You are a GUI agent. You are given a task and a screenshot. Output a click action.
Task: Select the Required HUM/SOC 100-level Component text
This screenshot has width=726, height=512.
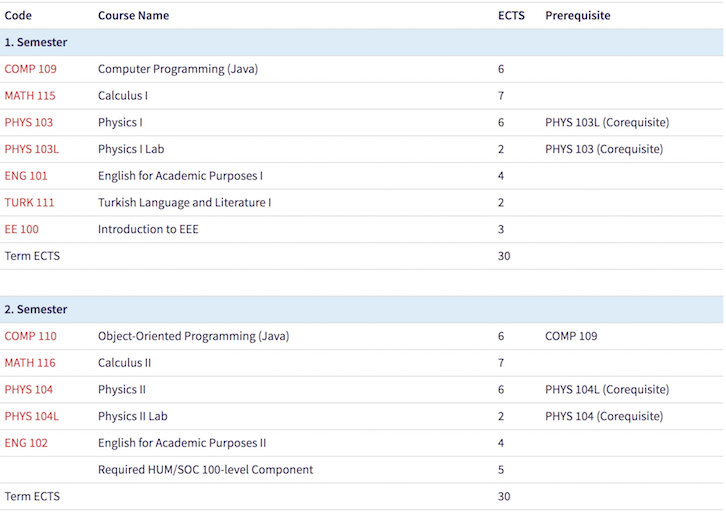point(206,470)
